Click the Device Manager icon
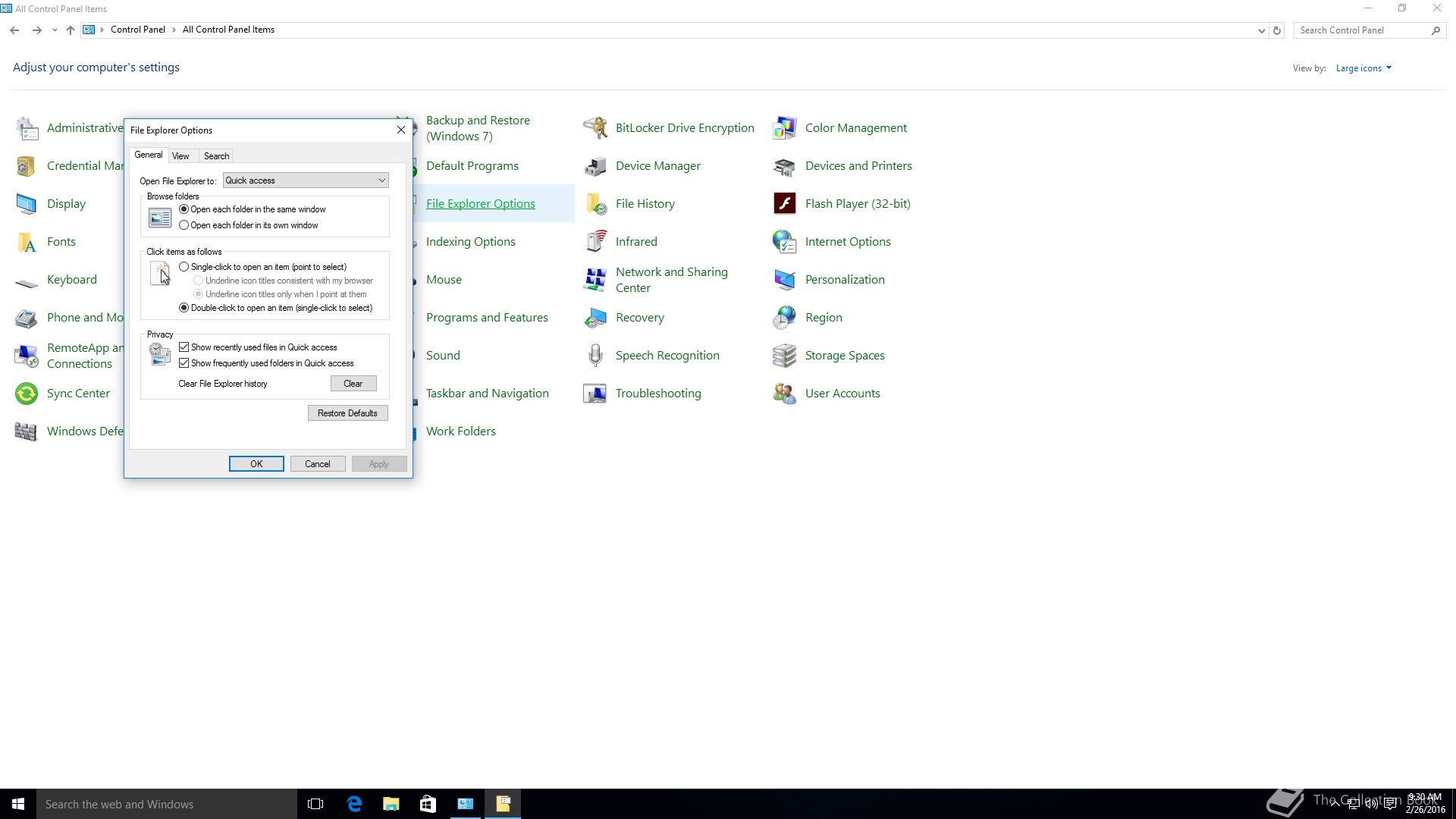The width and height of the screenshot is (1456, 819). click(x=595, y=166)
